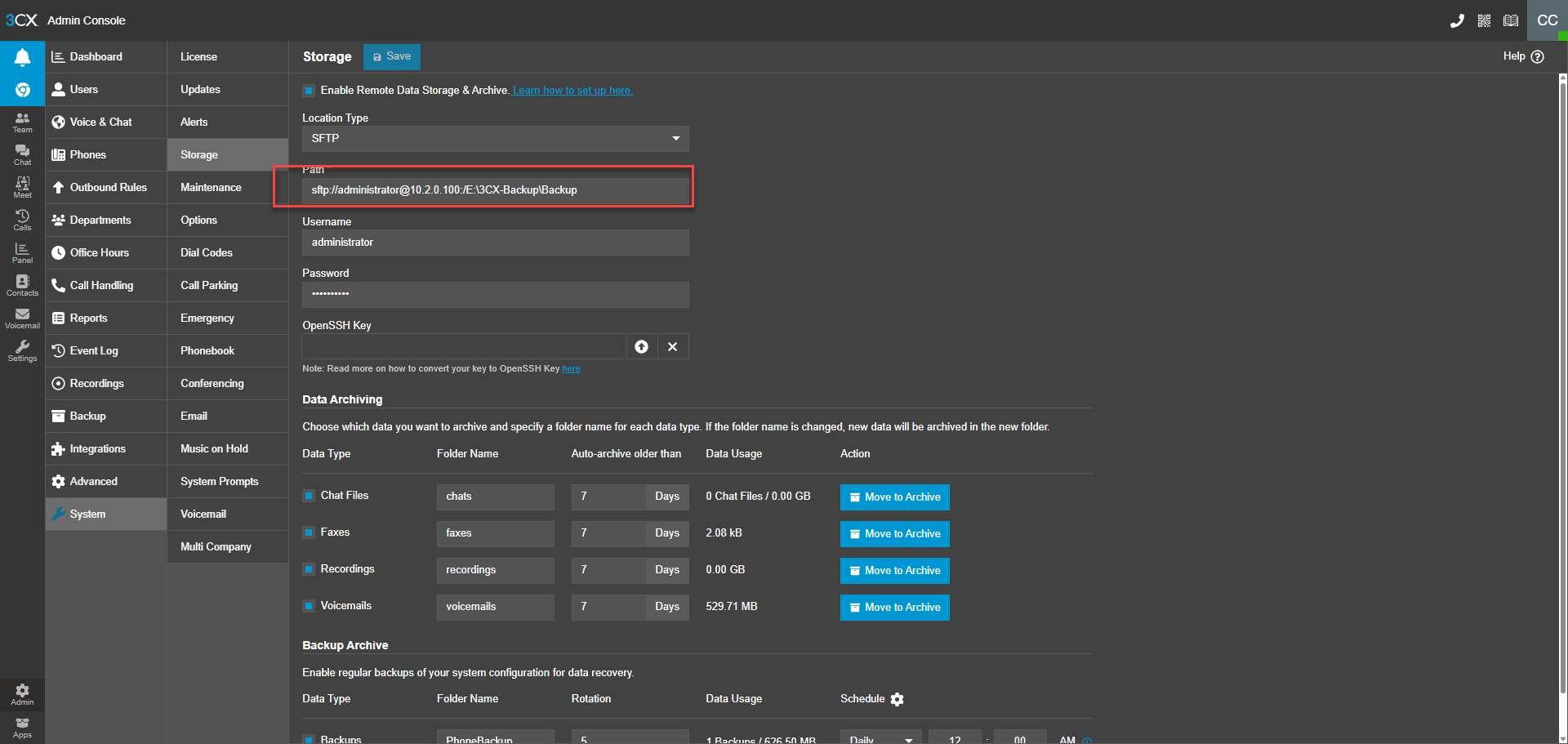This screenshot has width=1568, height=744.
Task: Open the Outbound Rules menu item
Action: (x=108, y=187)
